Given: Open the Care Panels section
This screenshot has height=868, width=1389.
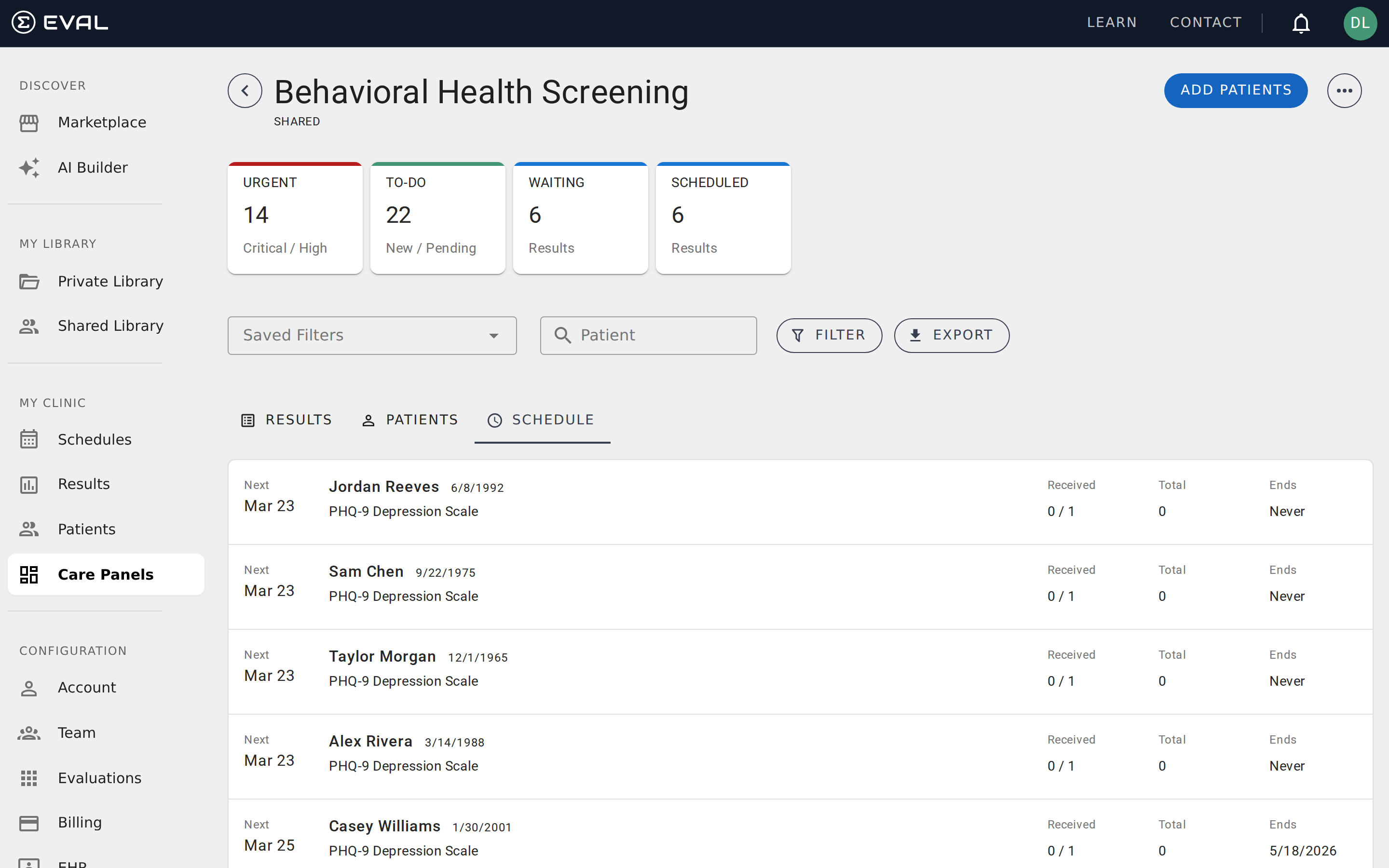Looking at the screenshot, I should click(x=105, y=574).
